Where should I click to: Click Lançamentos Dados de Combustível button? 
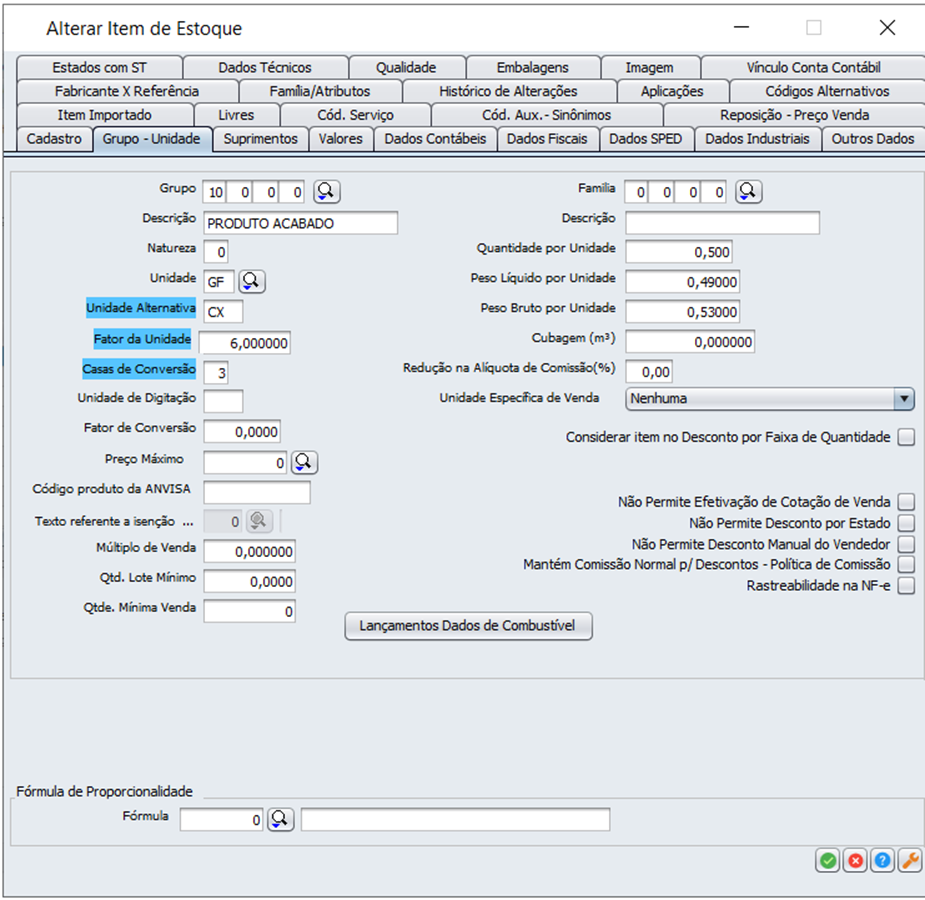[468, 626]
